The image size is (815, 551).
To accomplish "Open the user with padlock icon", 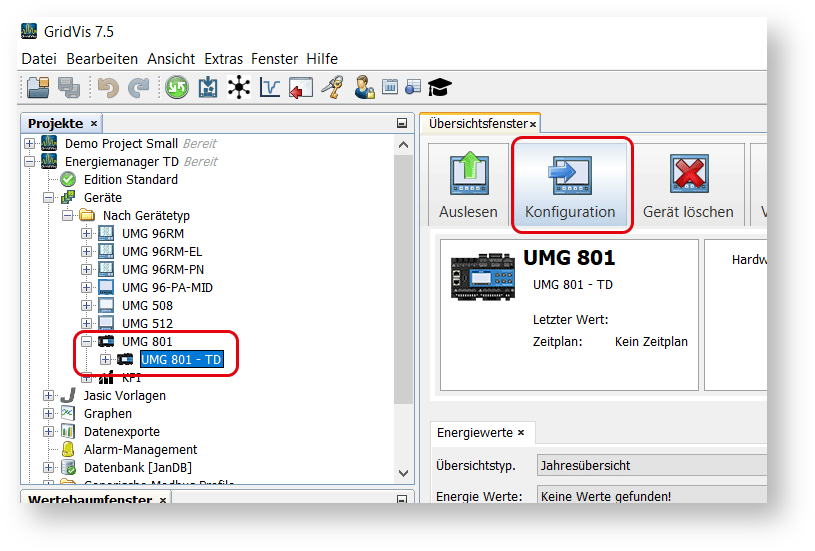I will 364,88.
